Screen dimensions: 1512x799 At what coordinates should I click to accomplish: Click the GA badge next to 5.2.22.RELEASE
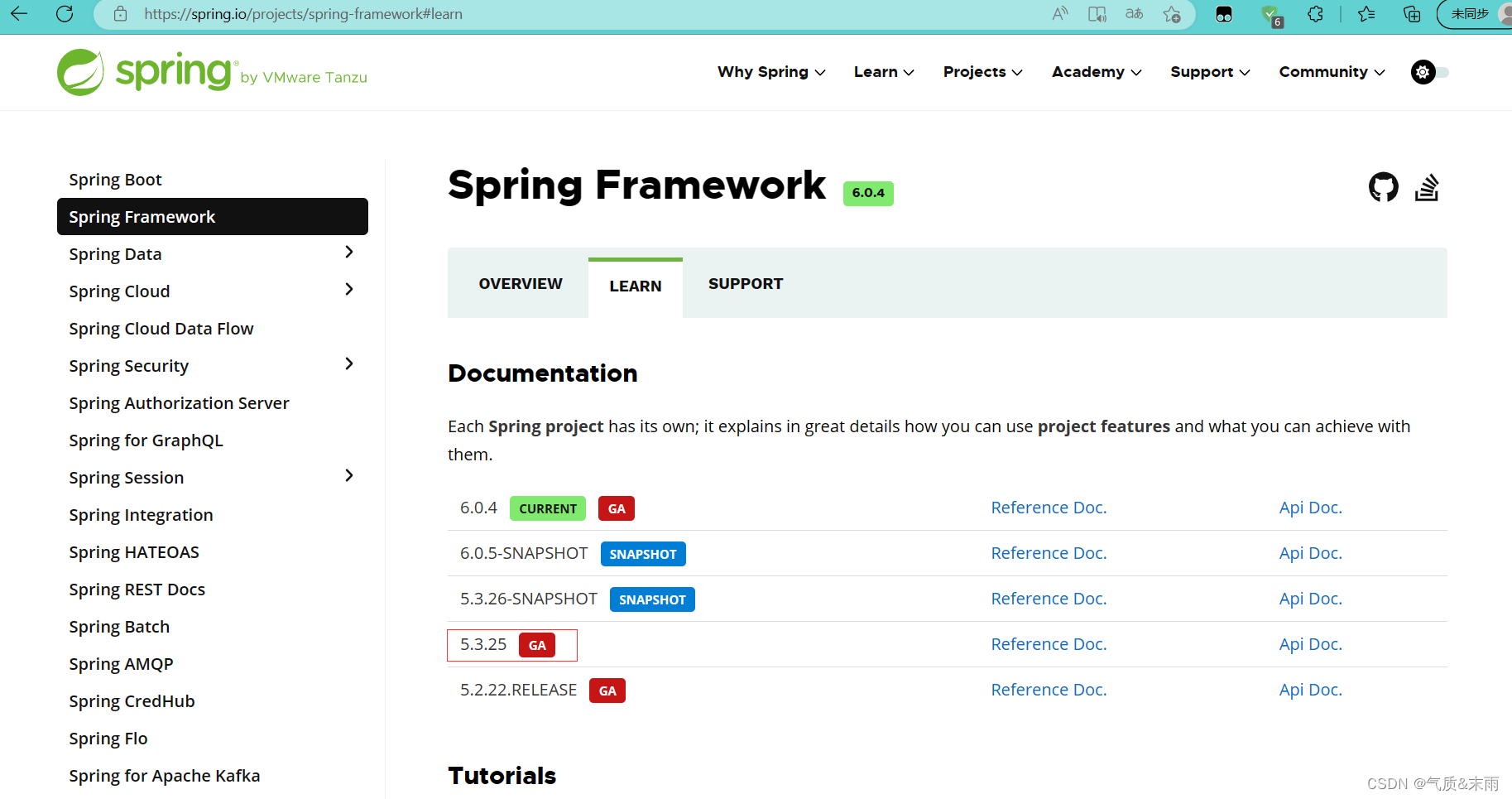[x=607, y=691]
